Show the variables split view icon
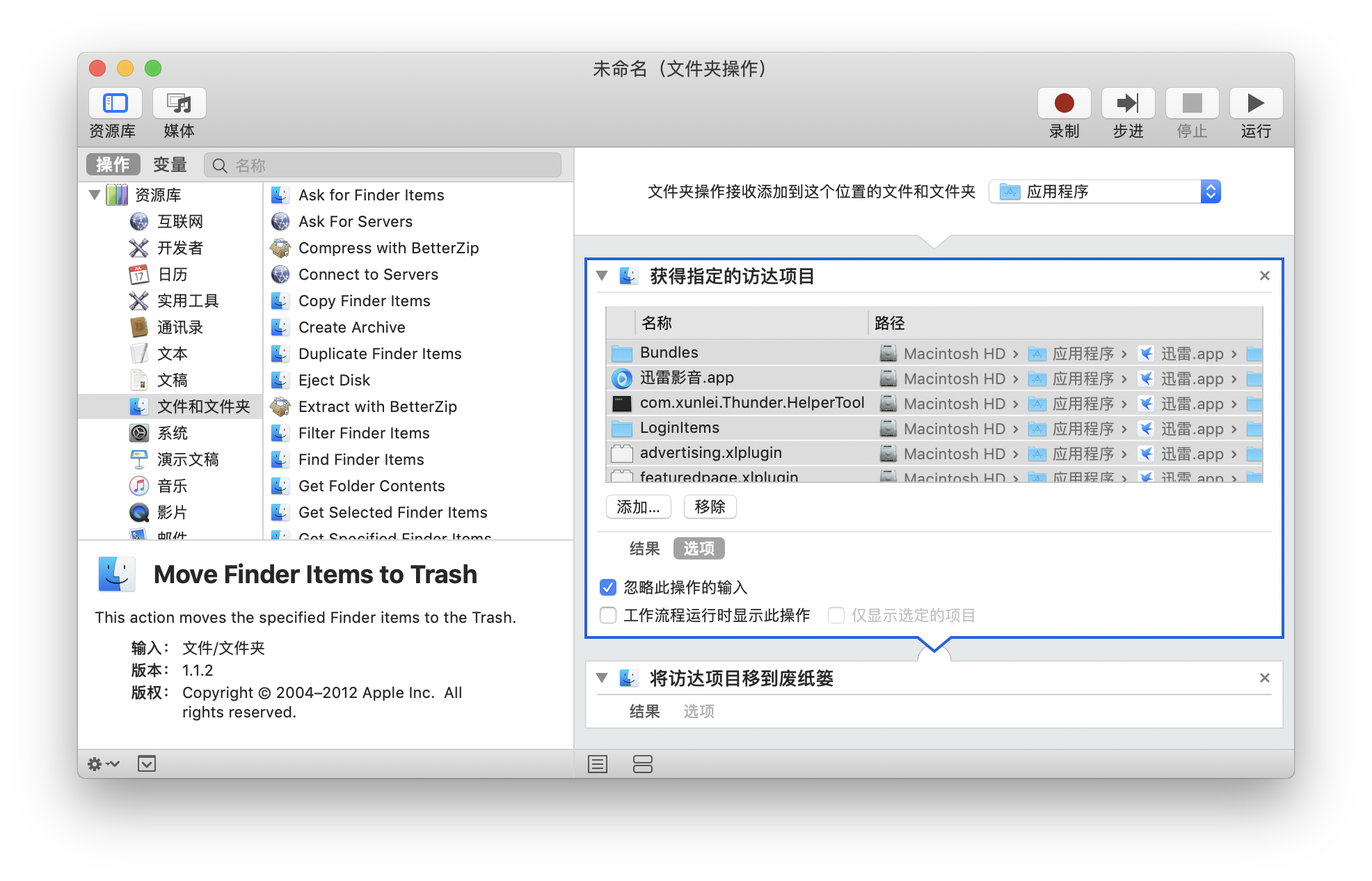This screenshot has width=1372, height=881. (x=642, y=764)
